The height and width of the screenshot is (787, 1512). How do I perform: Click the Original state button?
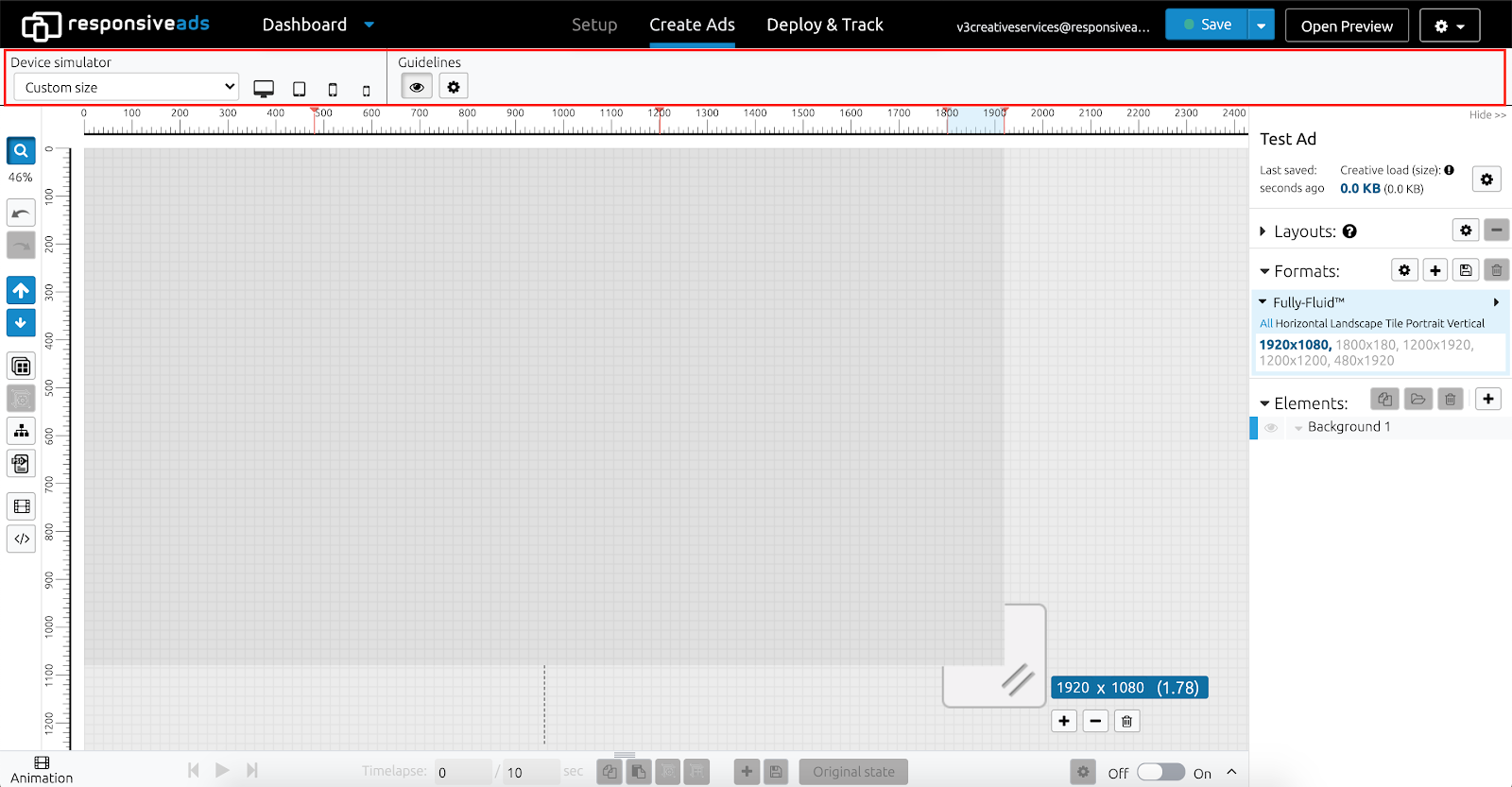[853, 772]
